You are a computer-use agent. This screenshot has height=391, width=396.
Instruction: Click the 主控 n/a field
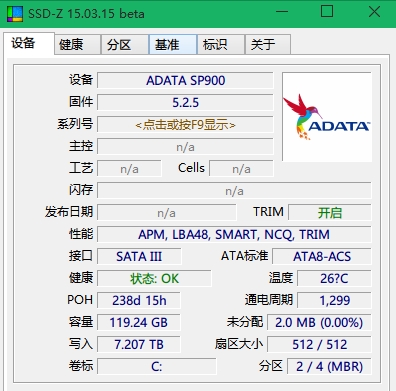(x=185, y=147)
